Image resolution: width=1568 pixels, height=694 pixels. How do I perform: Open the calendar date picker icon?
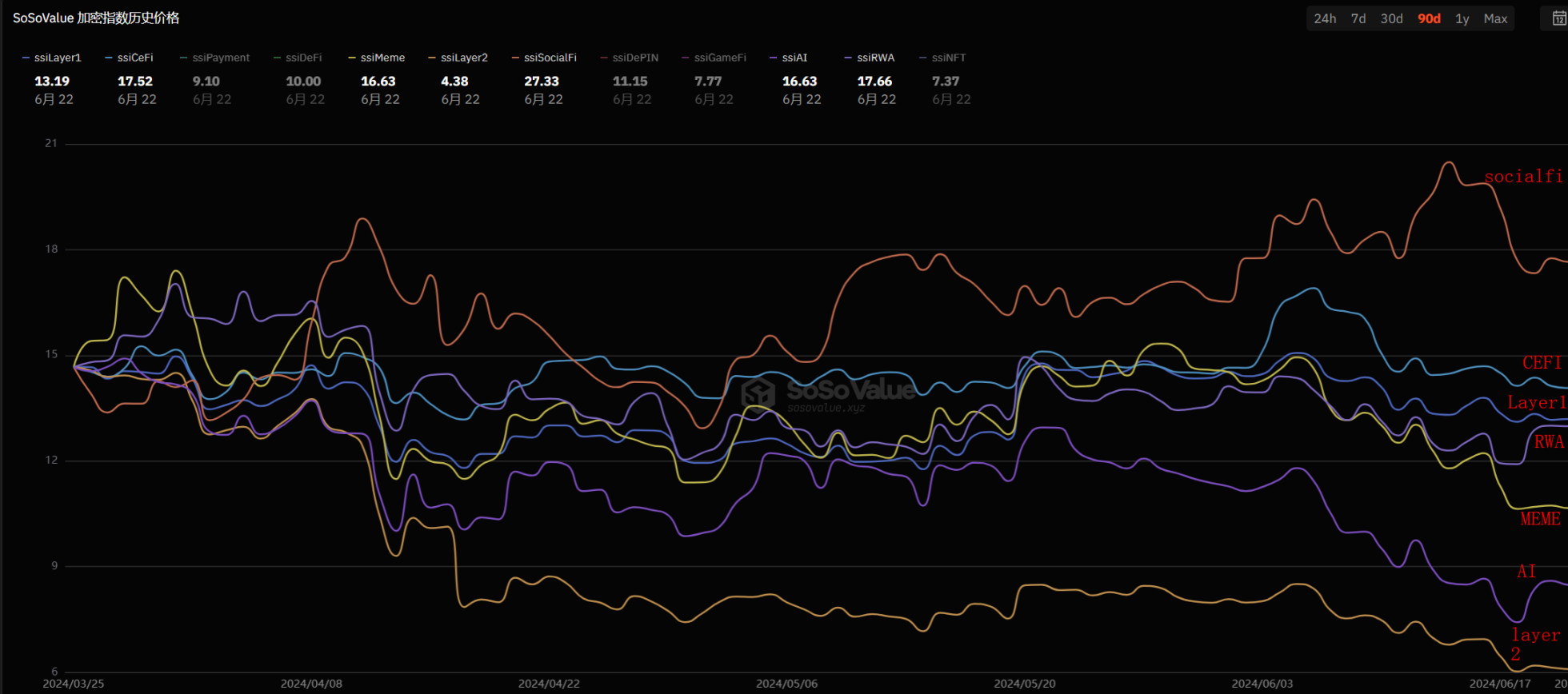[x=1558, y=18]
